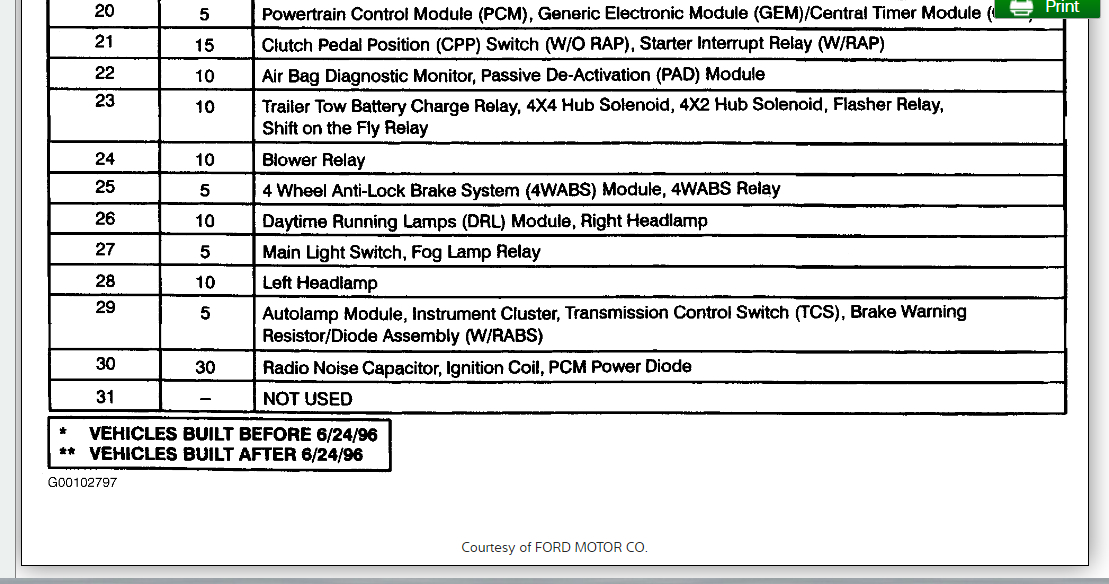Click the NOT USED entry
Viewport: 1109px width, 584px height.
pos(307,399)
